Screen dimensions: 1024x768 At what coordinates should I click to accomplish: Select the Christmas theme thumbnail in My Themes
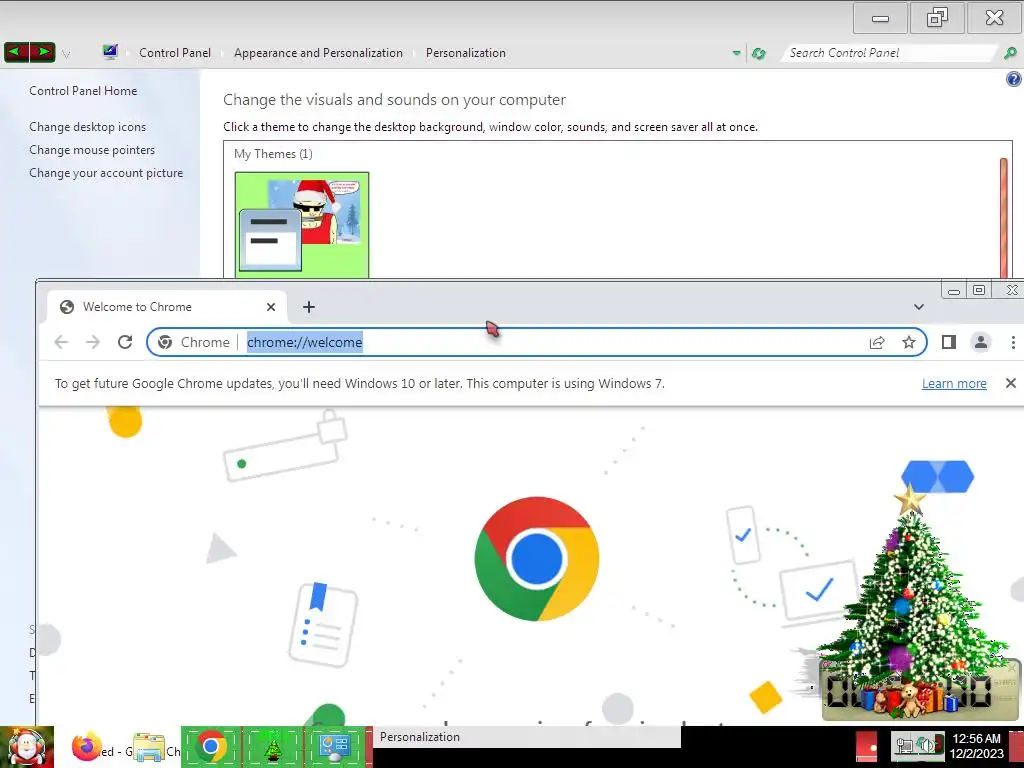point(302,225)
